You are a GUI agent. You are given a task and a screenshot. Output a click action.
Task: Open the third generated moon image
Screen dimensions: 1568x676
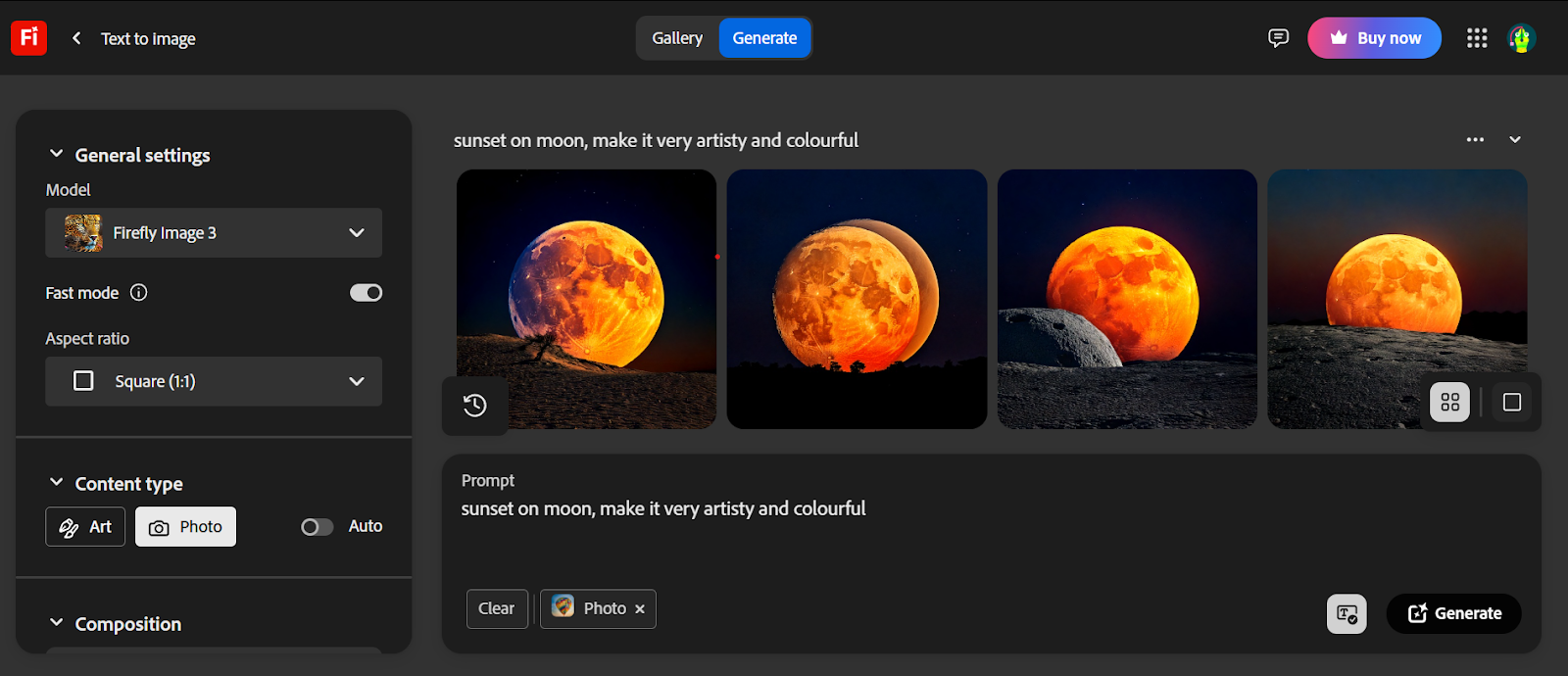(x=1127, y=299)
